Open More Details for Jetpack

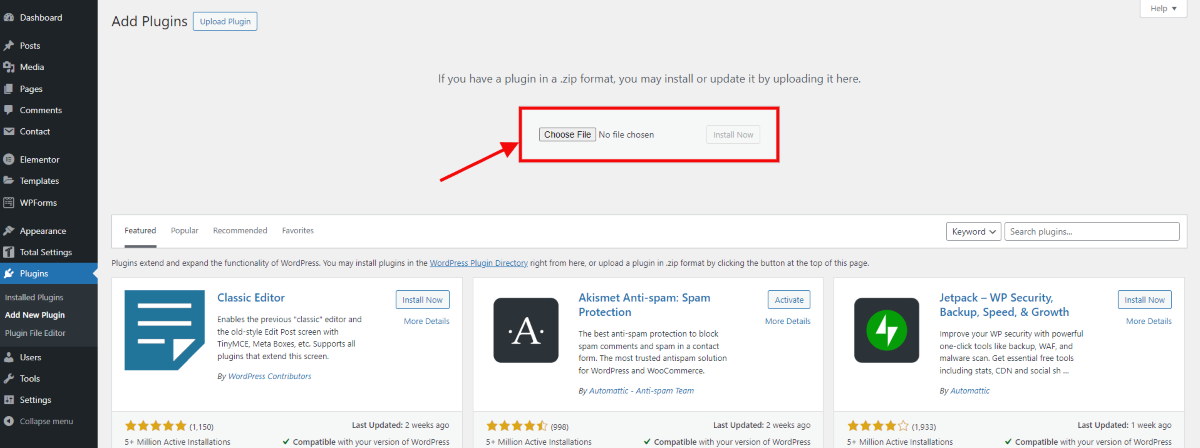coord(1149,322)
